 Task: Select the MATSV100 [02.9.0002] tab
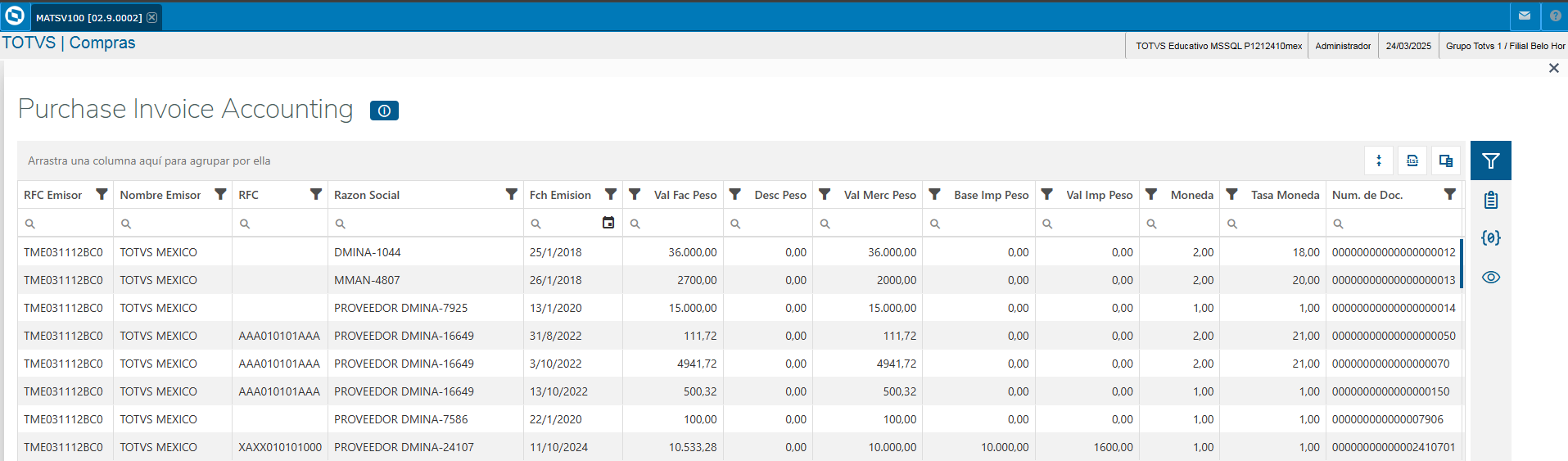click(95, 17)
